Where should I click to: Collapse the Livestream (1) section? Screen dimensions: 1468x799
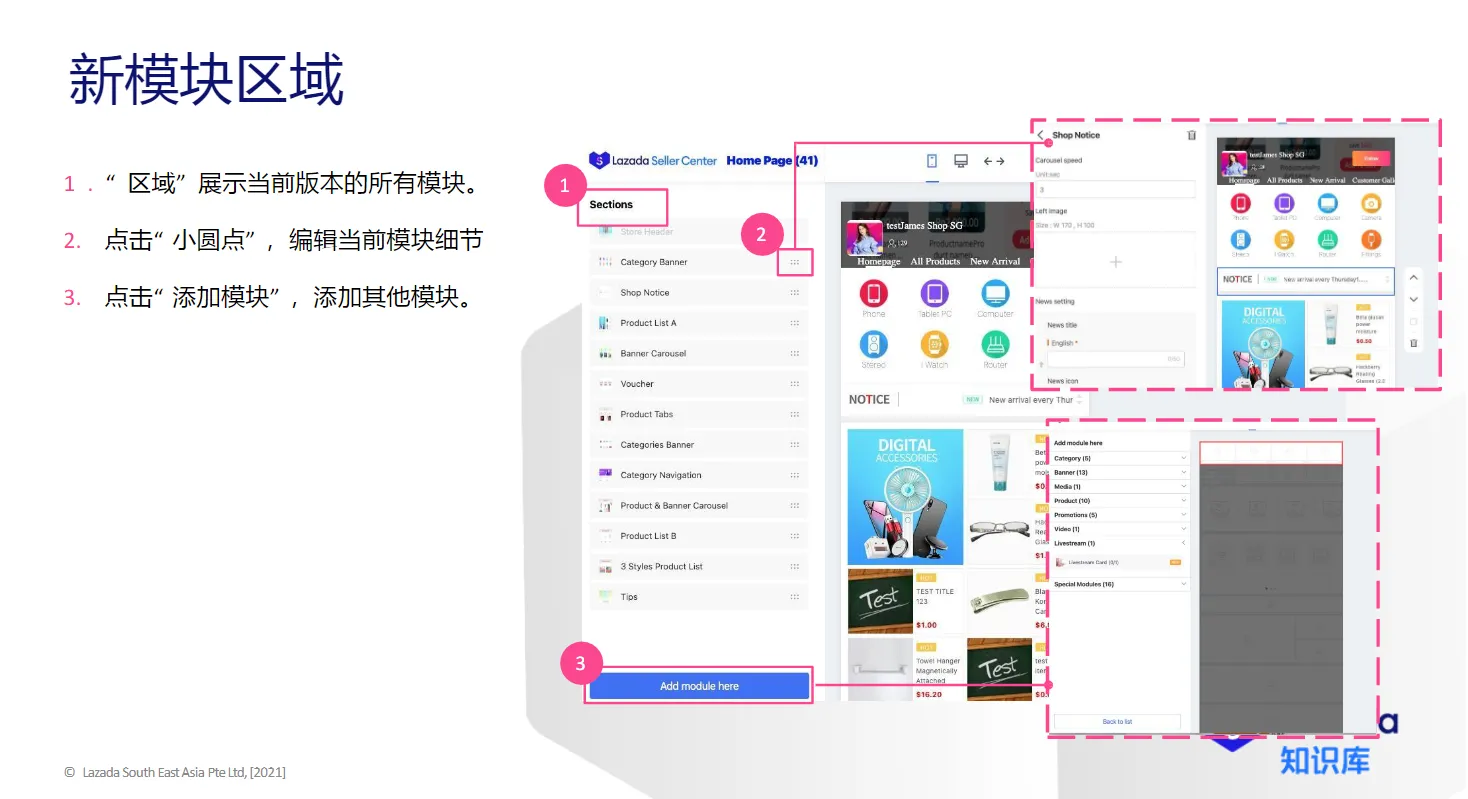(x=1184, y=543)
